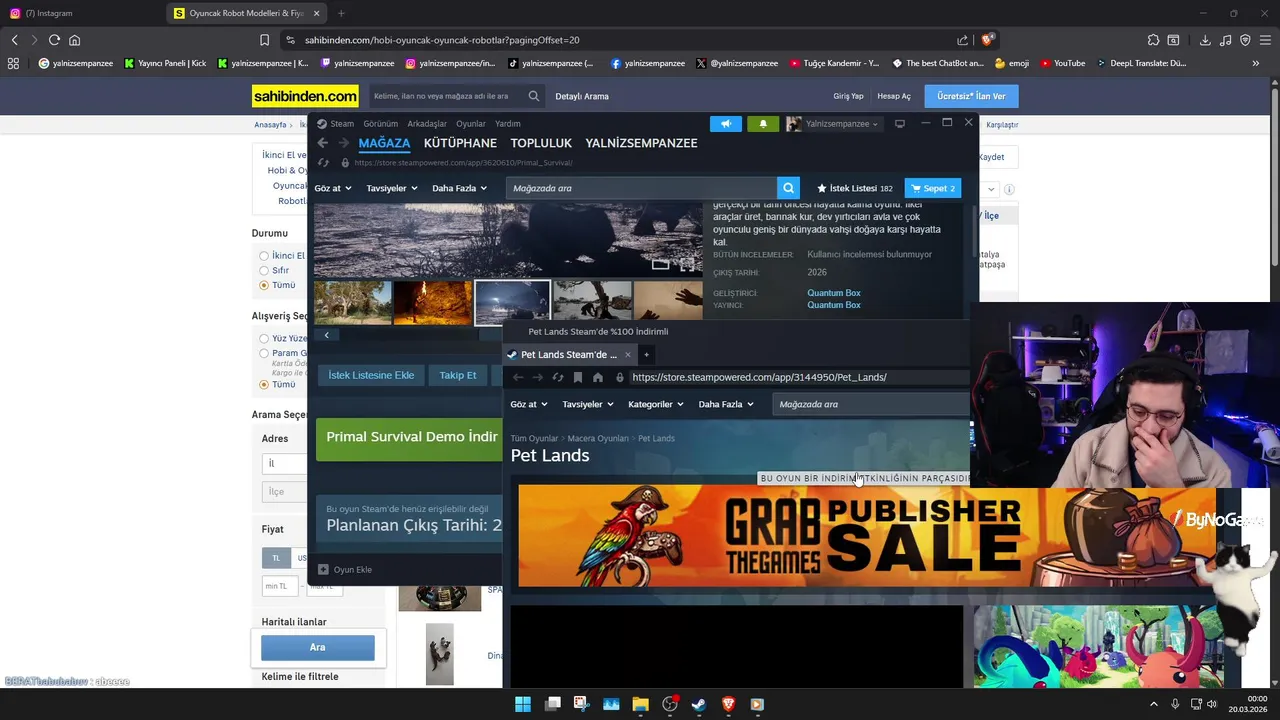Open the browser extensions puzzle icon
This screenshot has height=720, width=1280.
1153,40
